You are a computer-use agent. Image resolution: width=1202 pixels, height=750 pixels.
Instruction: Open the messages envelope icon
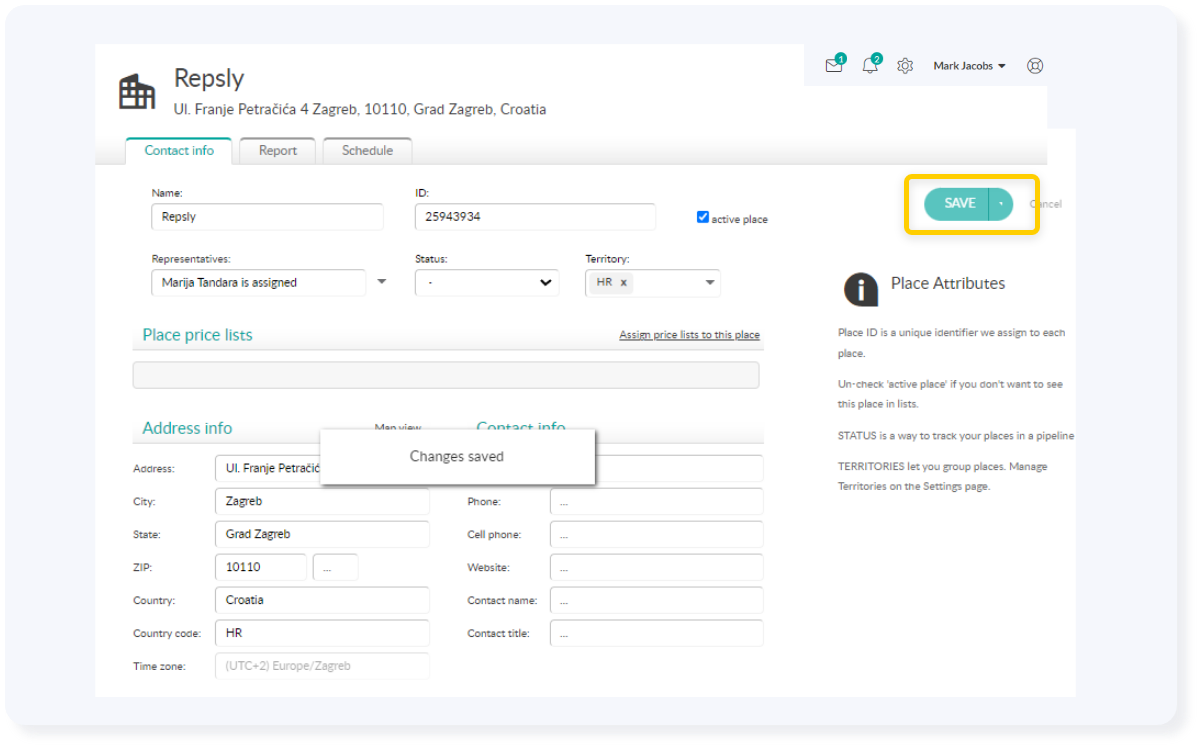coord(834,66)
